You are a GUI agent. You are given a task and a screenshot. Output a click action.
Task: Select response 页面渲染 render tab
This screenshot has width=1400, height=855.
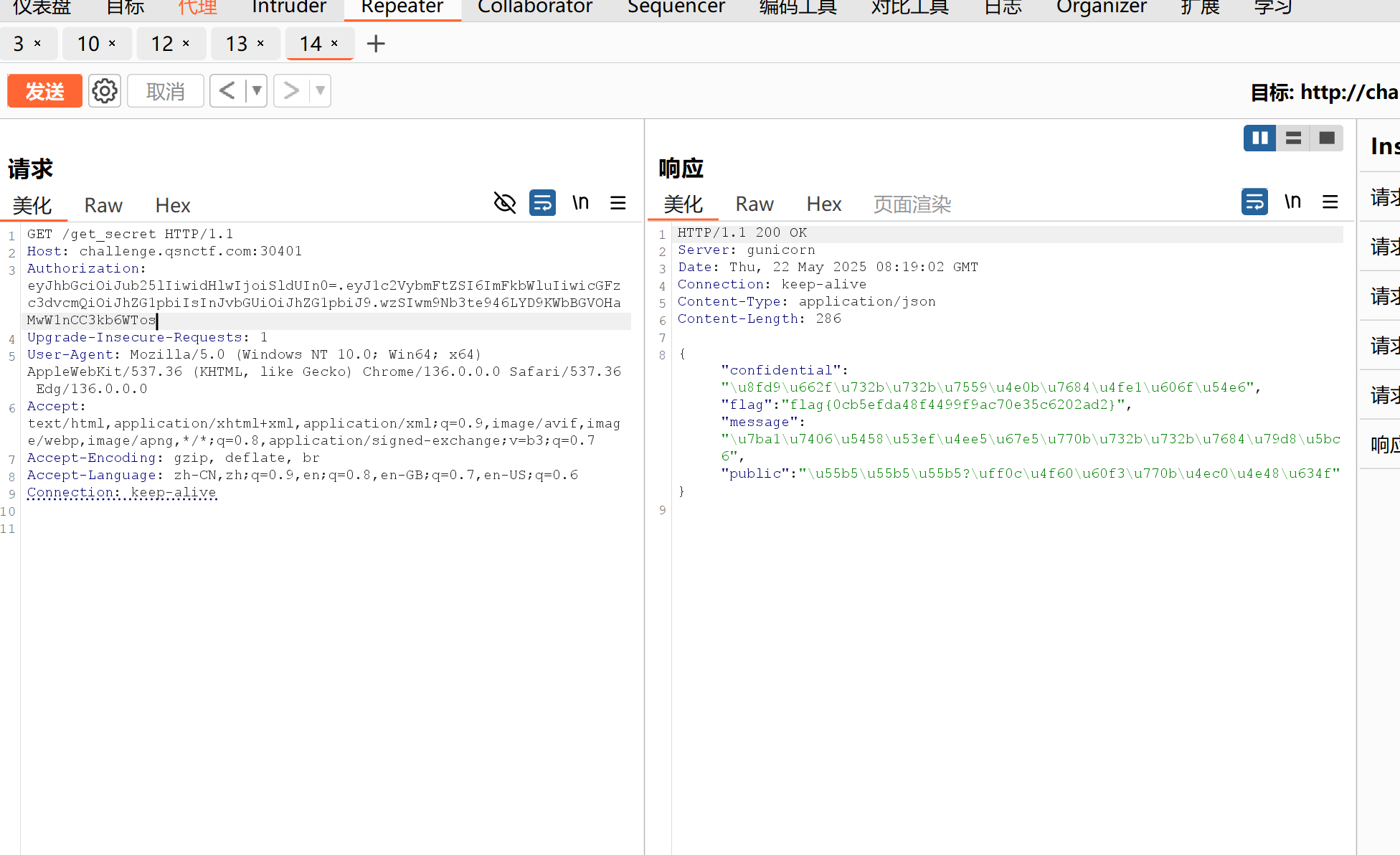[x=912, y=204]
